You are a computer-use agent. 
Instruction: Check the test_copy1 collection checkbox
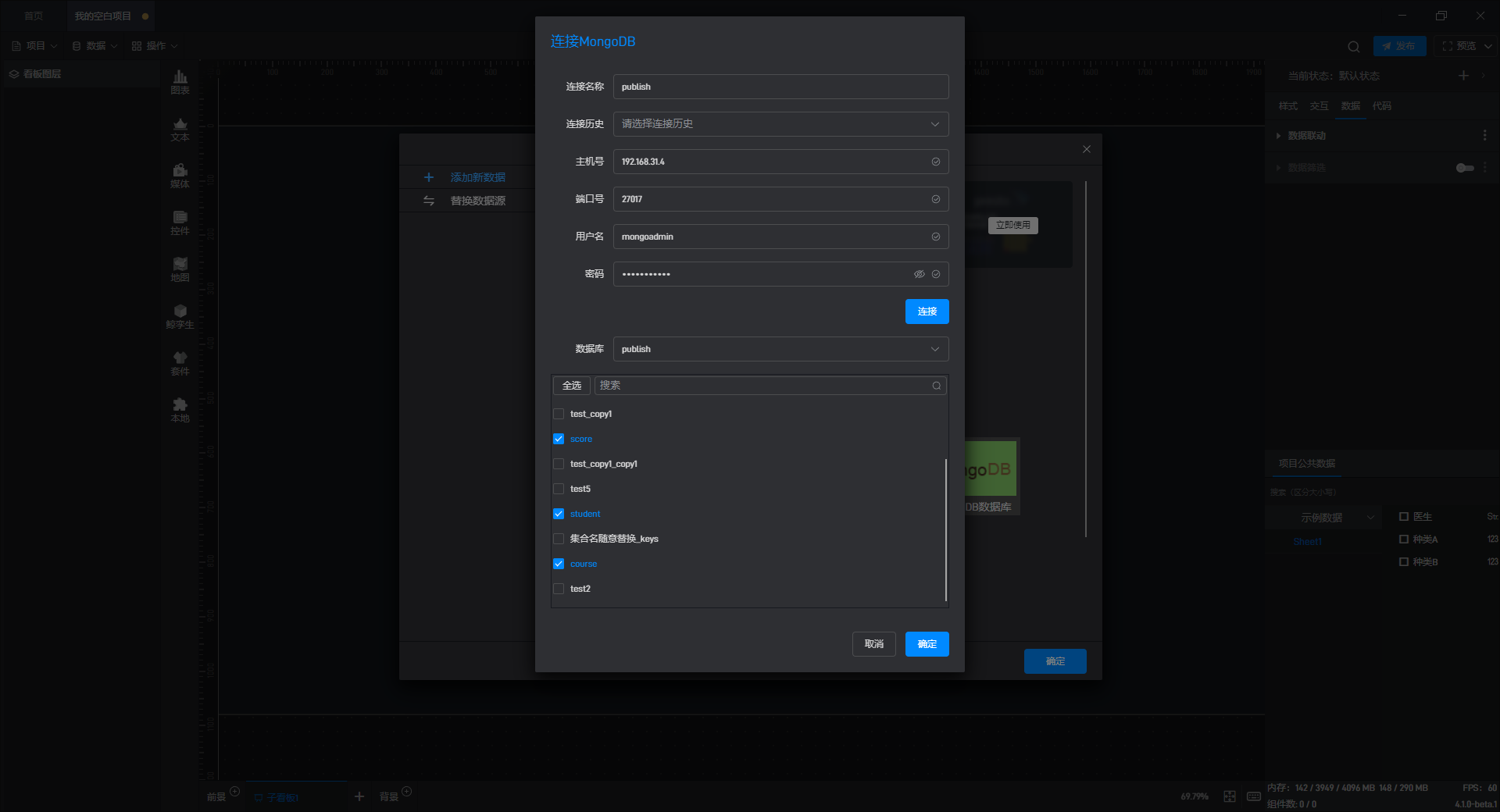click(559, 414)
